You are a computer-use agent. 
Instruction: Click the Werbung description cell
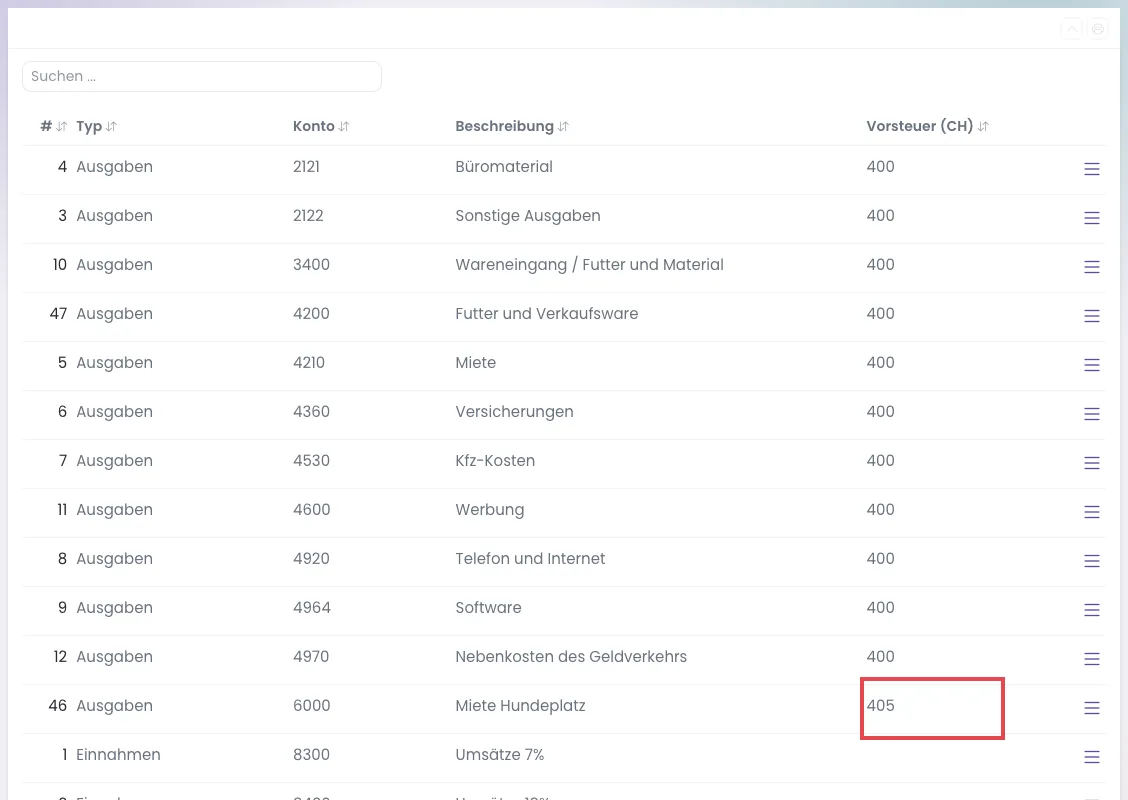click(489, 509)
